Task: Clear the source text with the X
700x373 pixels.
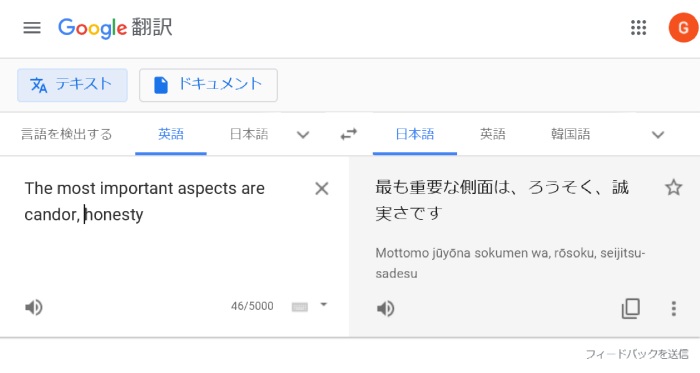Action: click(321, 189)
